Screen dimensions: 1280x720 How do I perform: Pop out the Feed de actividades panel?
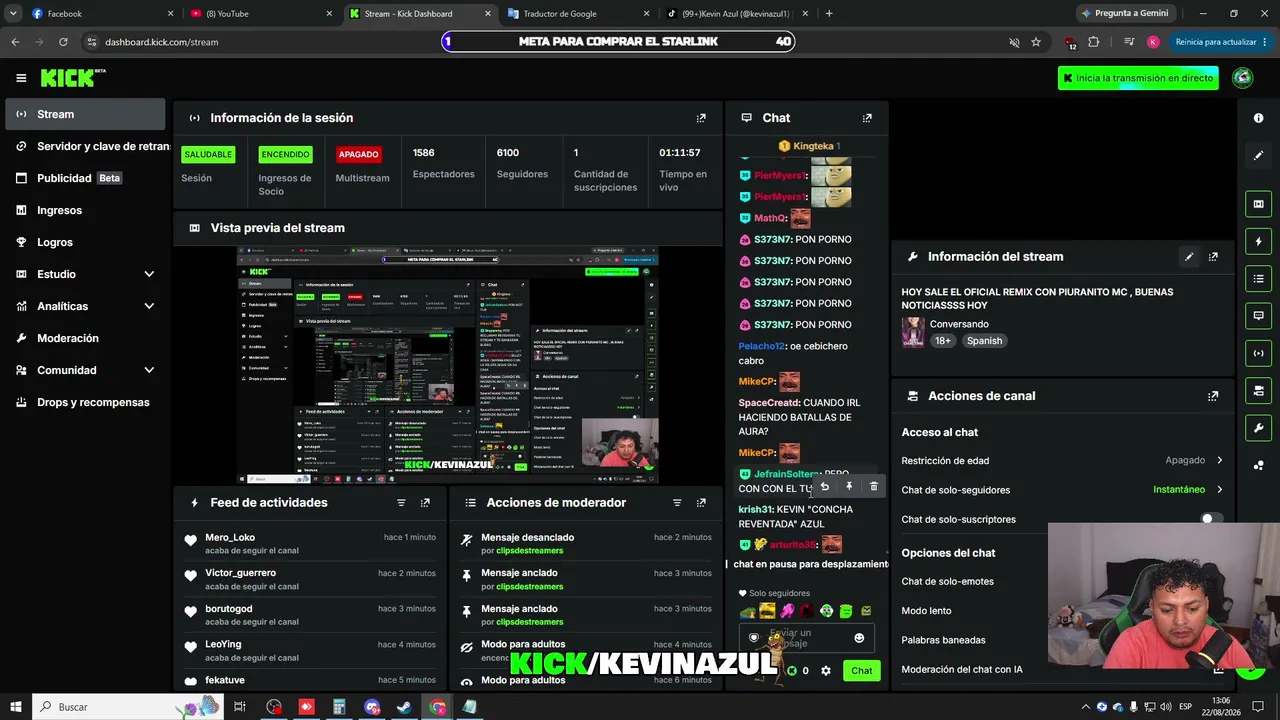coord(425,503)
